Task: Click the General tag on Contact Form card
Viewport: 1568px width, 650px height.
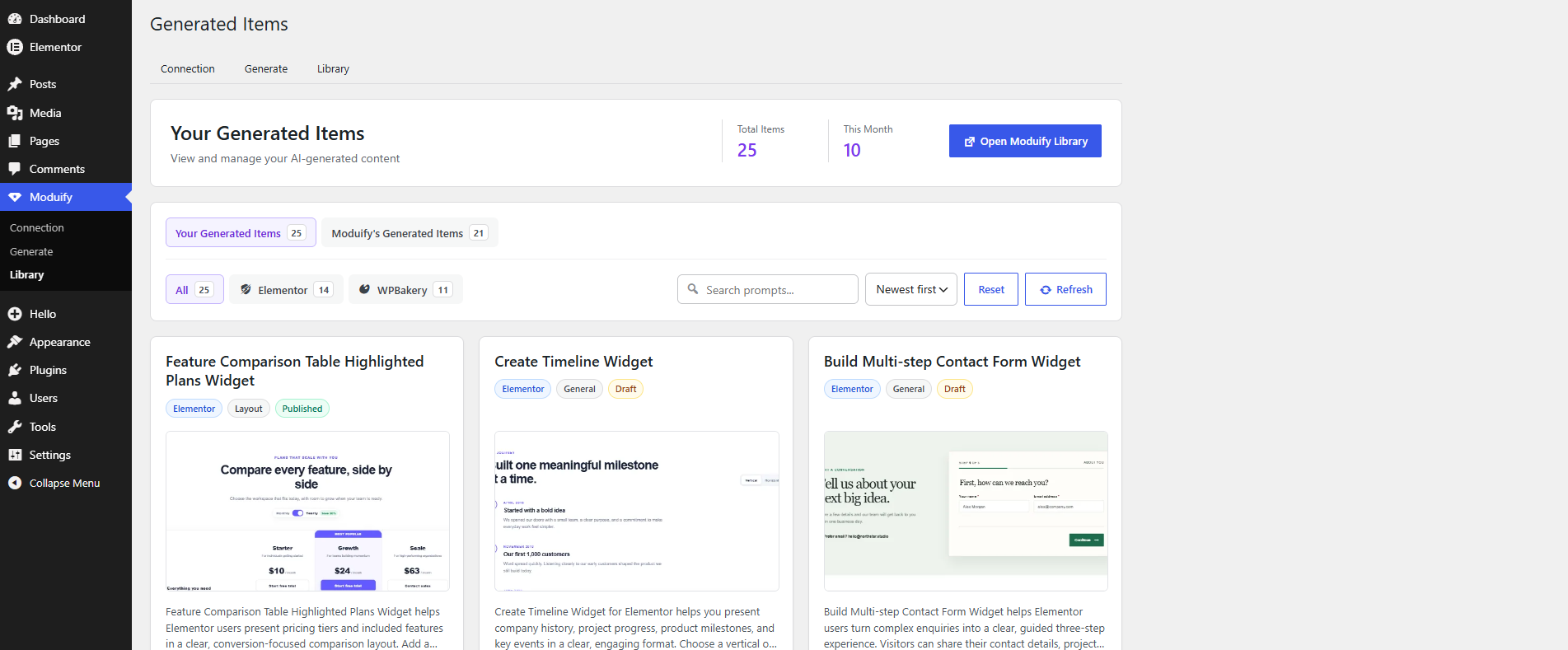Action: point(909,389)
